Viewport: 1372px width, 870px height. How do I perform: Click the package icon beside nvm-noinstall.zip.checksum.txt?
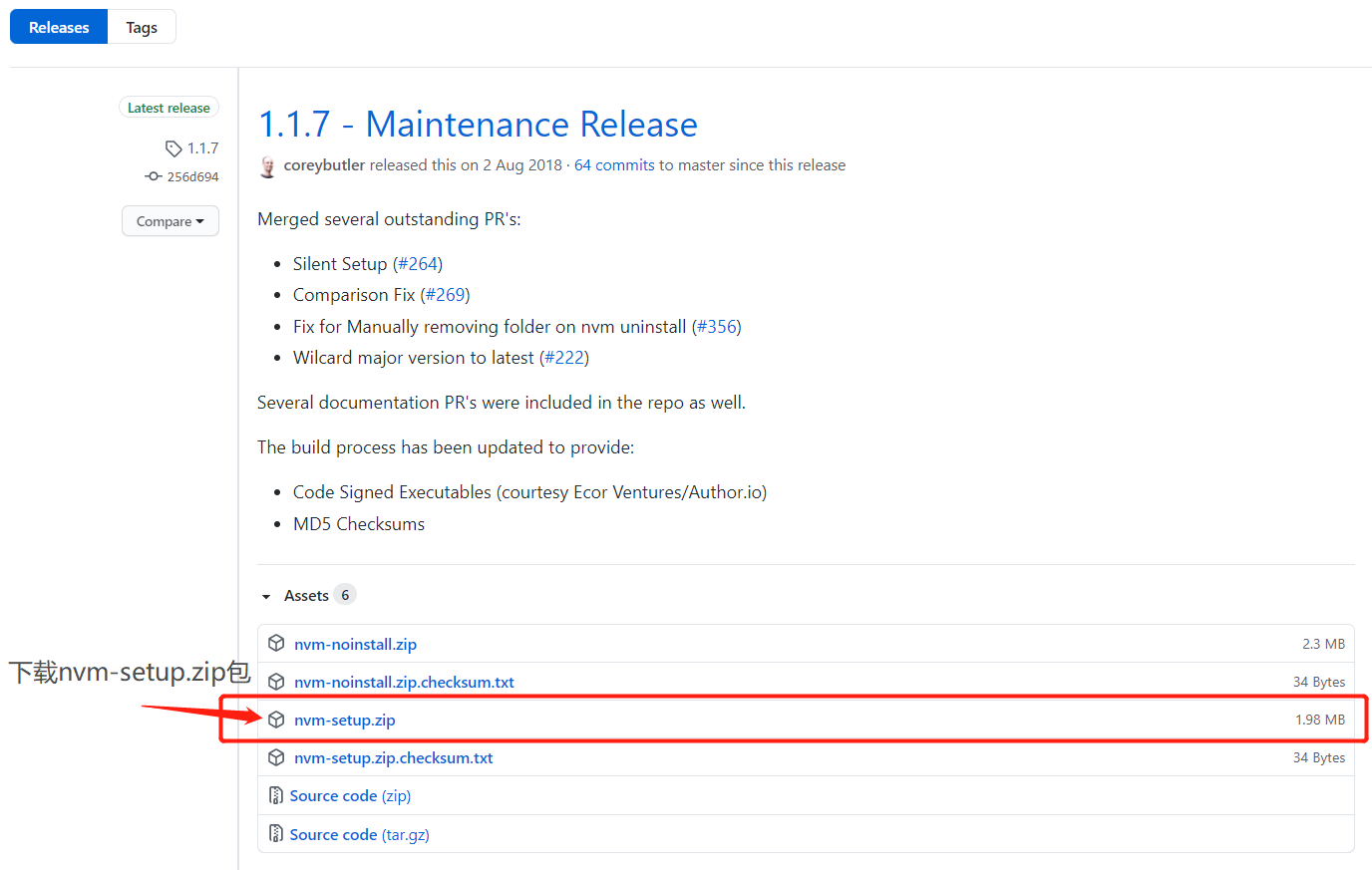276,682
